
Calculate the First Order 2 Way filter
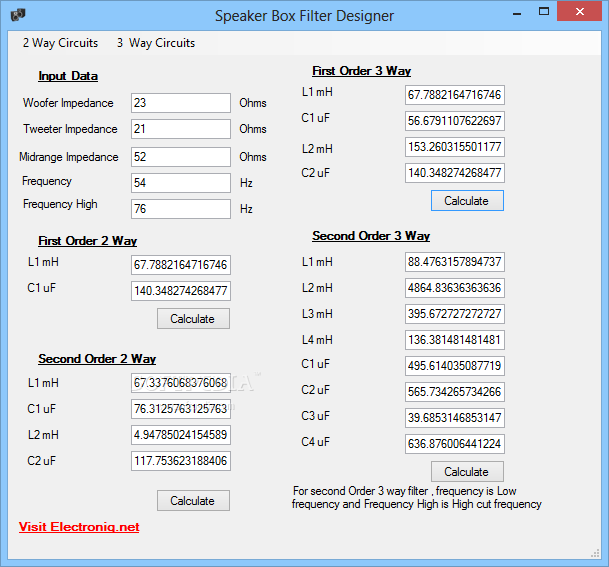click(x=193, y=319)
